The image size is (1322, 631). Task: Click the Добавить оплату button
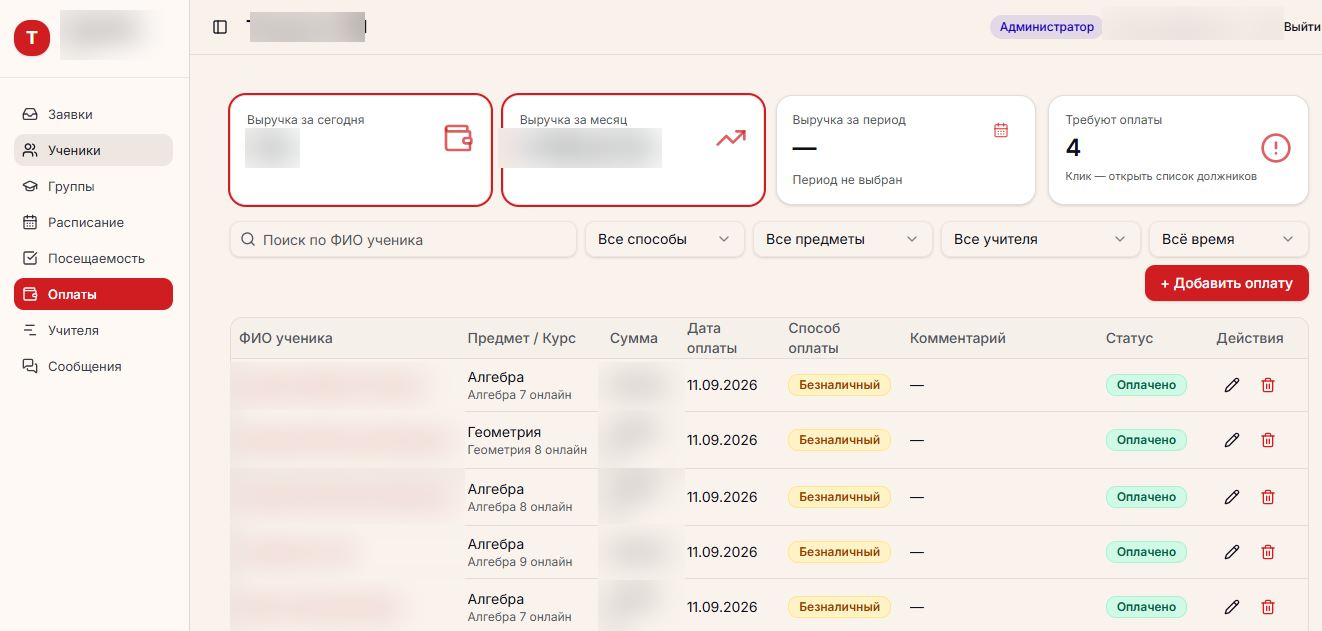point(1226,284)
